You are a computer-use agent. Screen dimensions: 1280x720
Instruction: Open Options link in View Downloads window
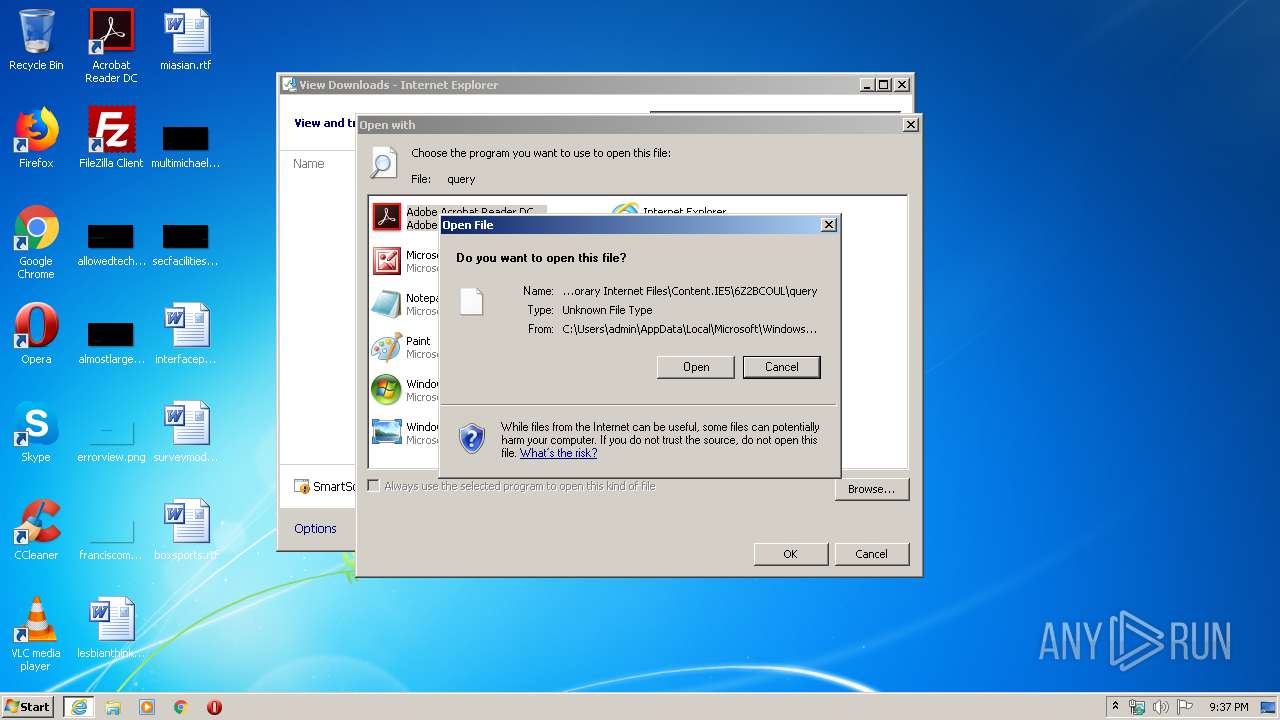click(315, 528)
